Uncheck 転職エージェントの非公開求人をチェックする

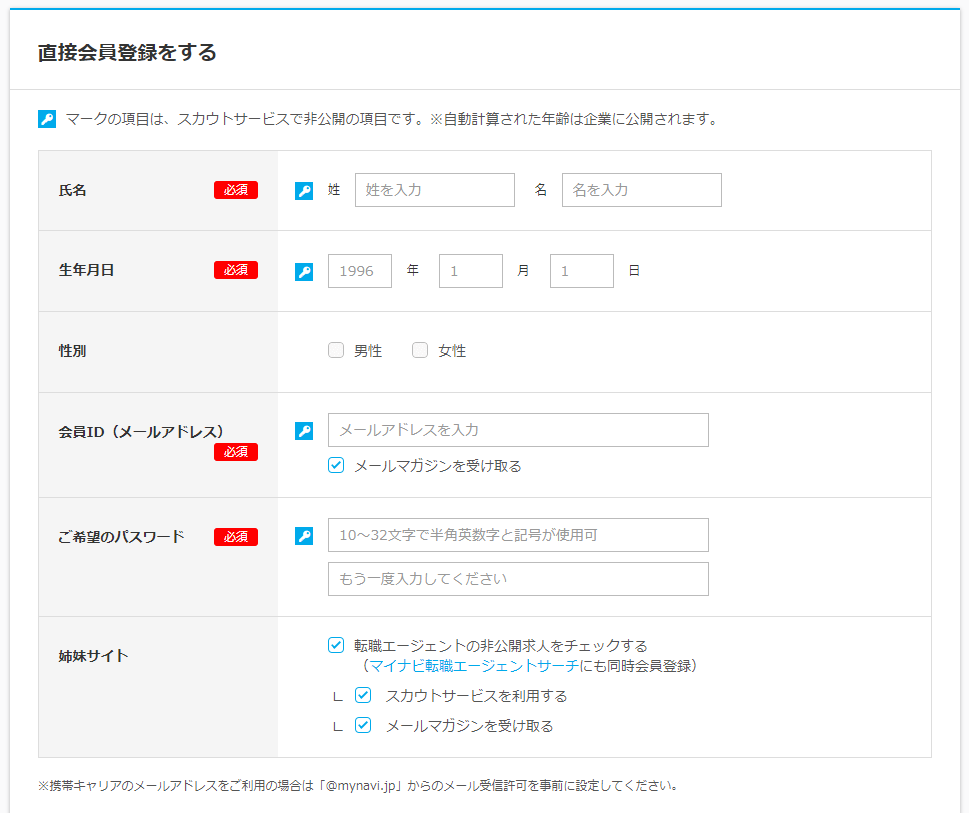coord(336,645)
